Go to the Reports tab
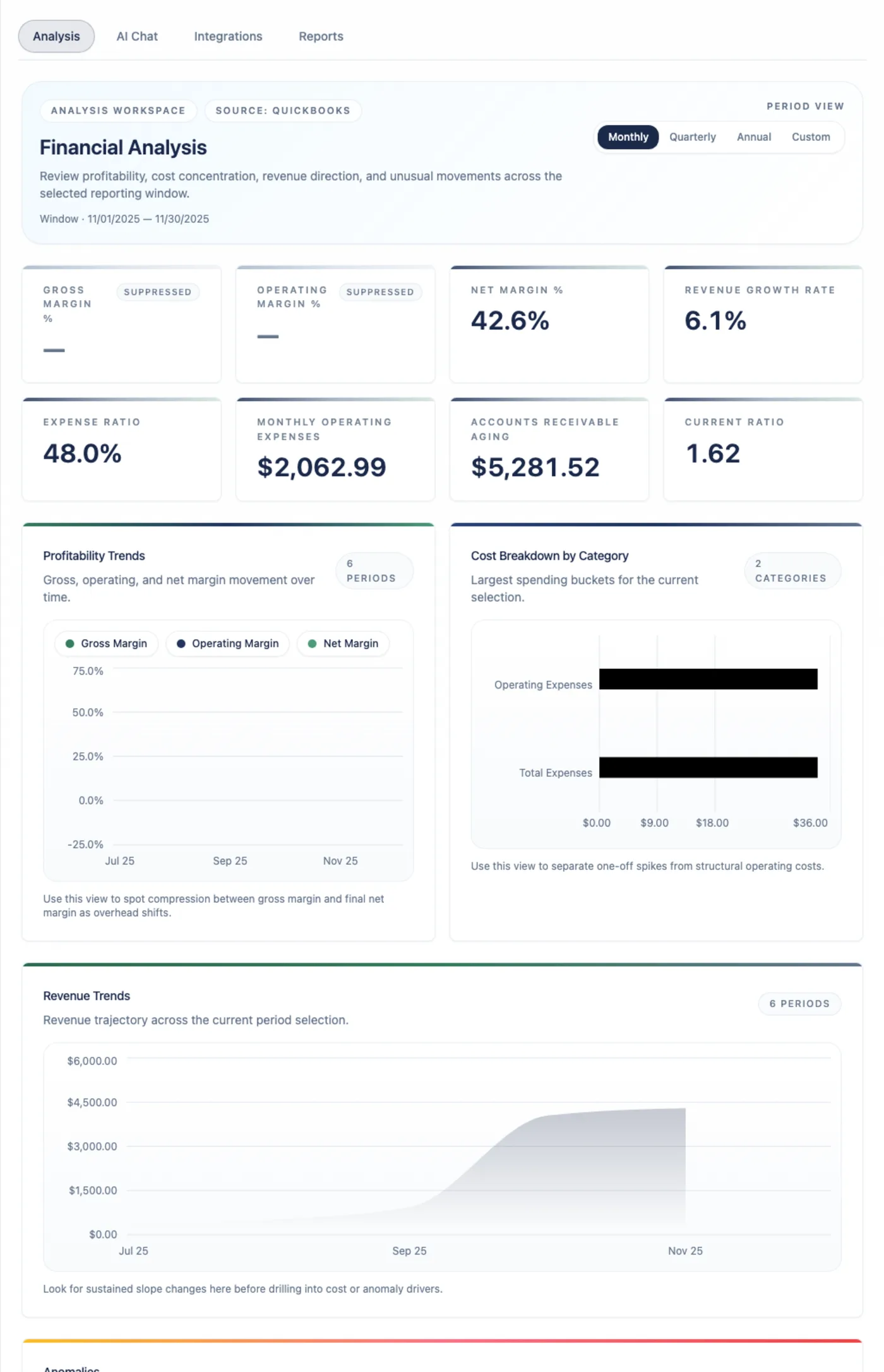Image resolution: width=884 pixels, height=1372 pixels. (321, 37)
